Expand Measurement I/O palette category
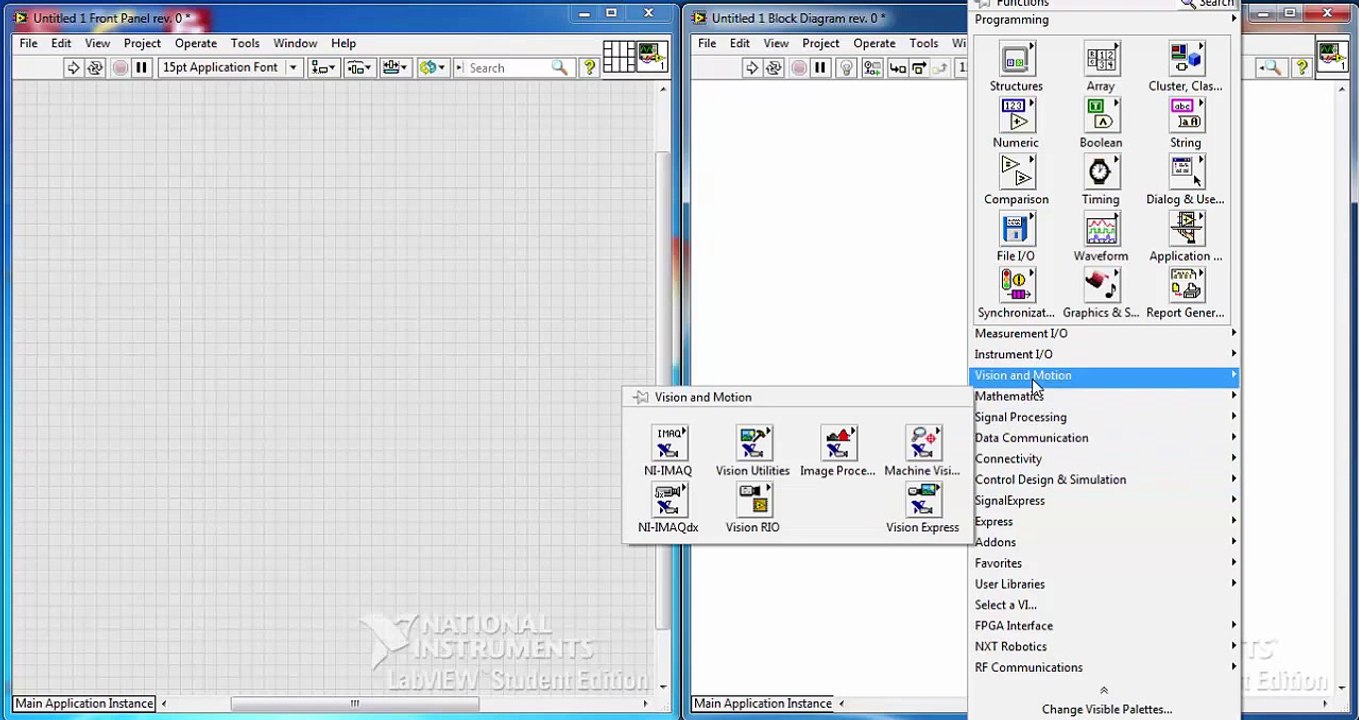Viewport: 1359px width, 720px height. 1105,333
